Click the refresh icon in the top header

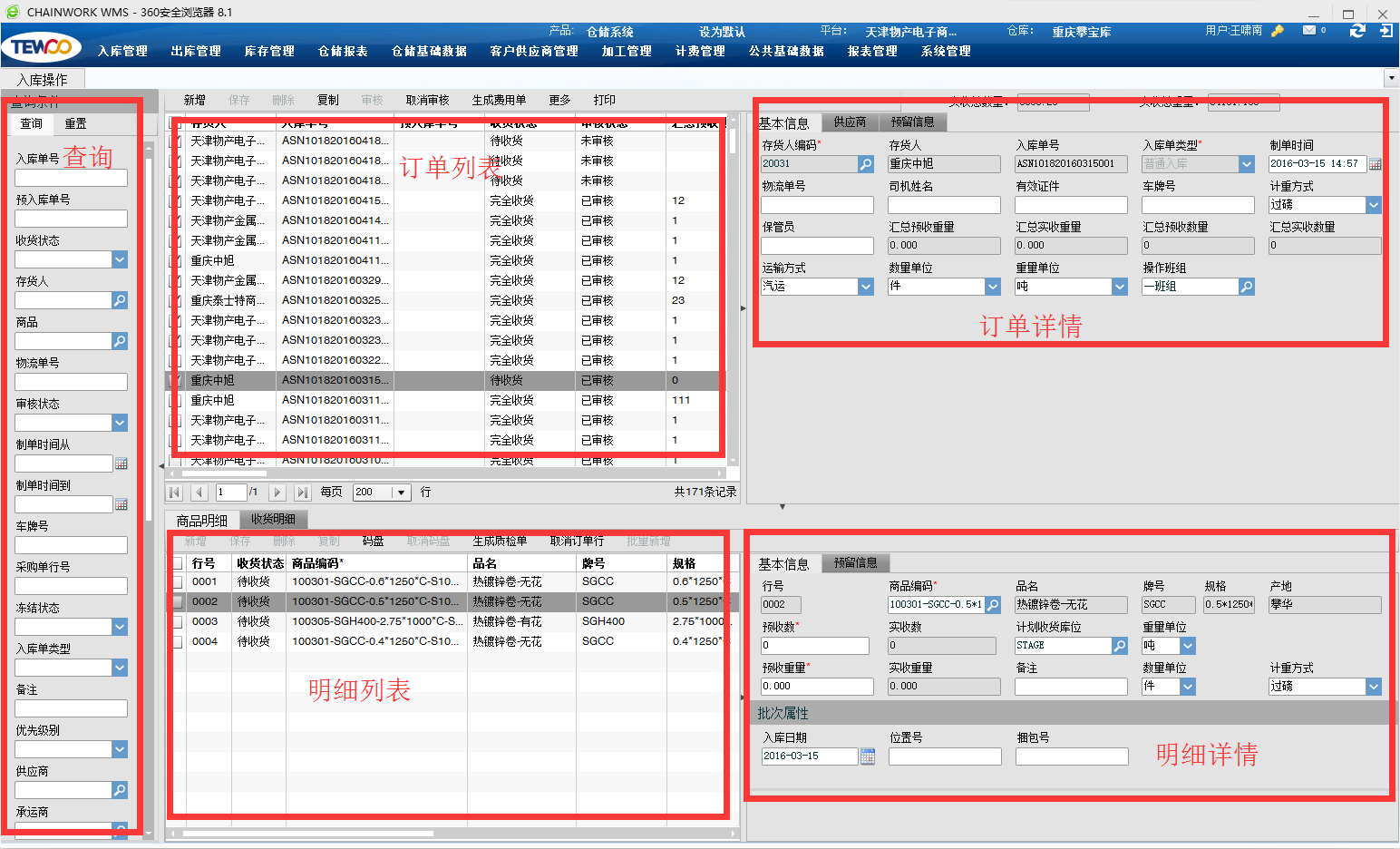pos(1356,31)
